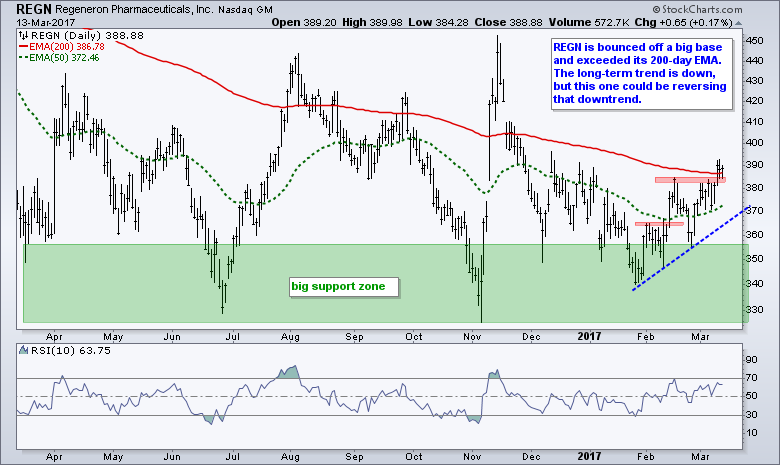Click the Jul label under RSI panel
The width and height of the screenshot is (780, 465).
point(232,457)
